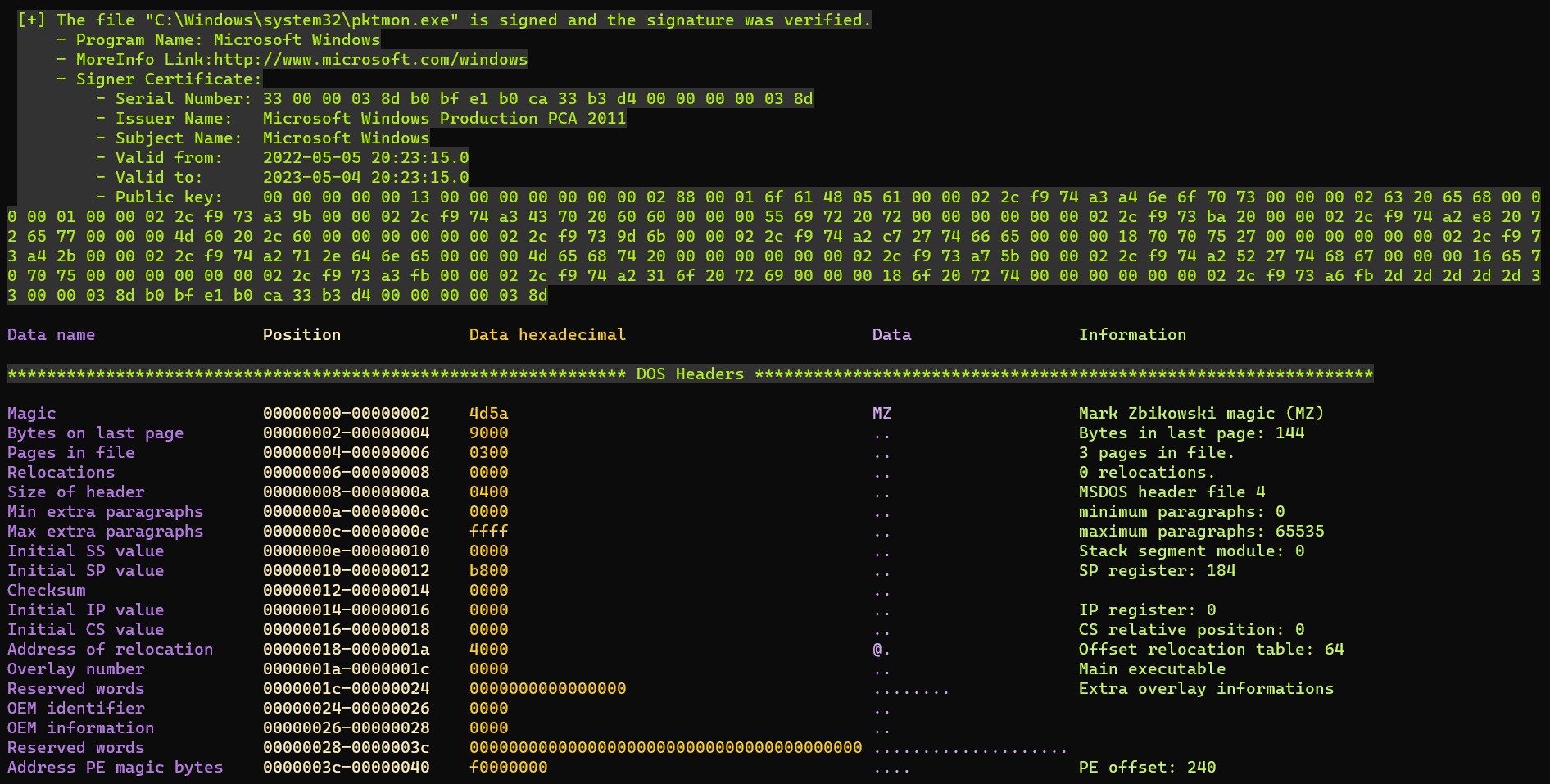The width and height of the screenshot is (1550, 784).
Task: Click position "00000012-00000014"
Action: click(347, 591)
